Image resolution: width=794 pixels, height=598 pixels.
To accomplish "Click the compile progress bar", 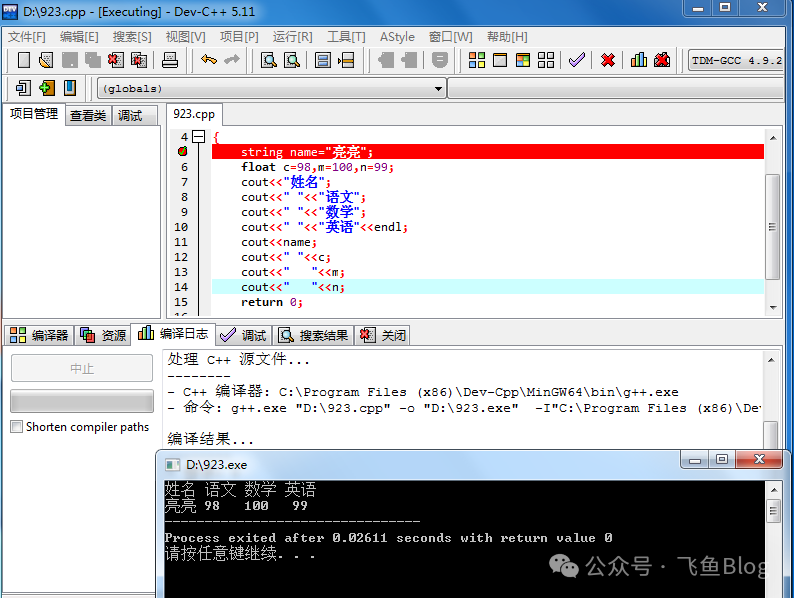I will (82, 401).
